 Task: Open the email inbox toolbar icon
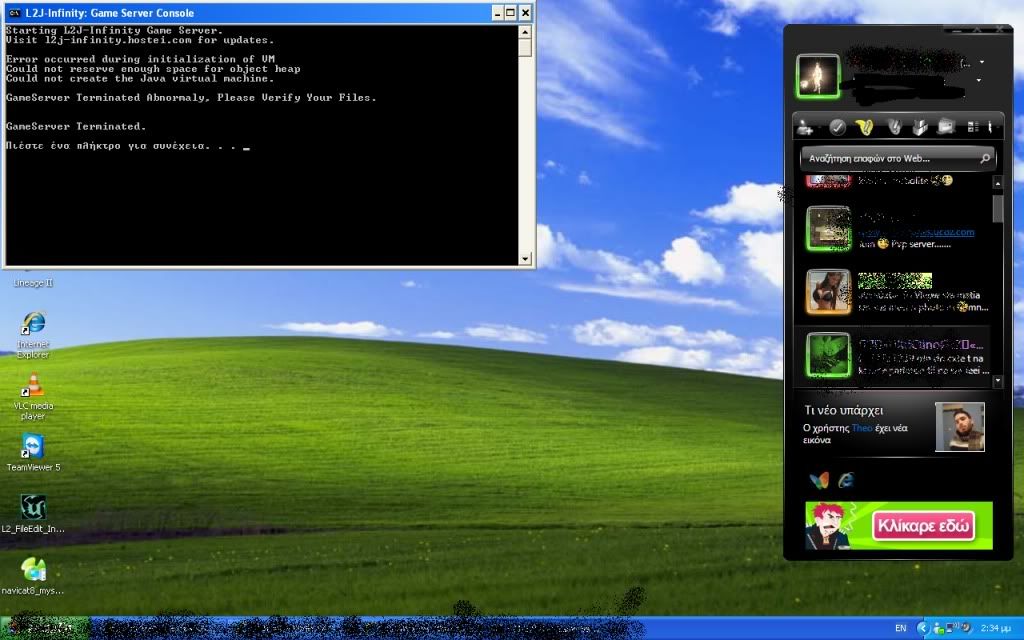946,127
